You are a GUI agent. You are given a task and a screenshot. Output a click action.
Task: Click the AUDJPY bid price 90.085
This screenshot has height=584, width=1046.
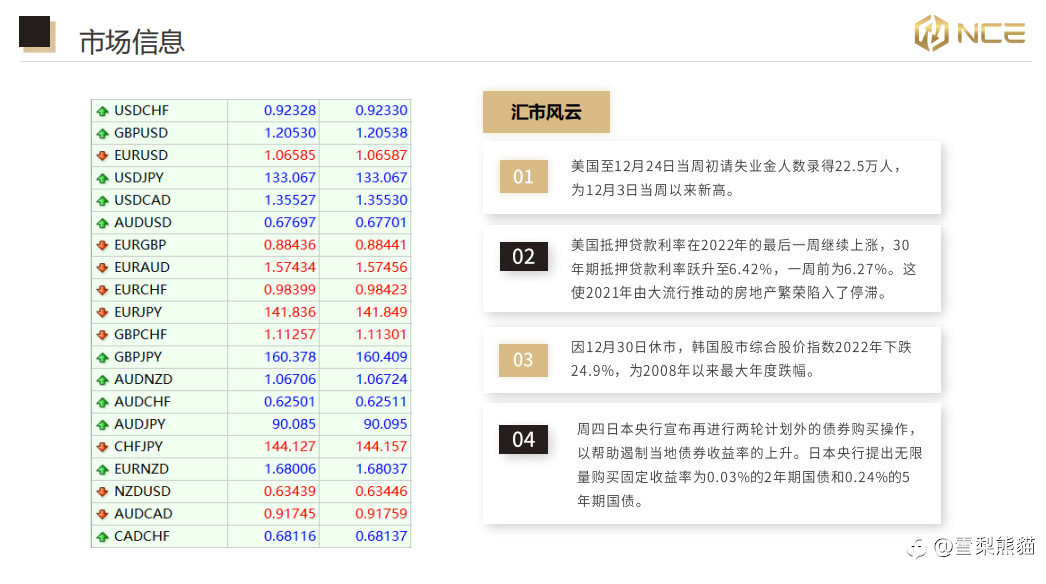tap(294, 424)
